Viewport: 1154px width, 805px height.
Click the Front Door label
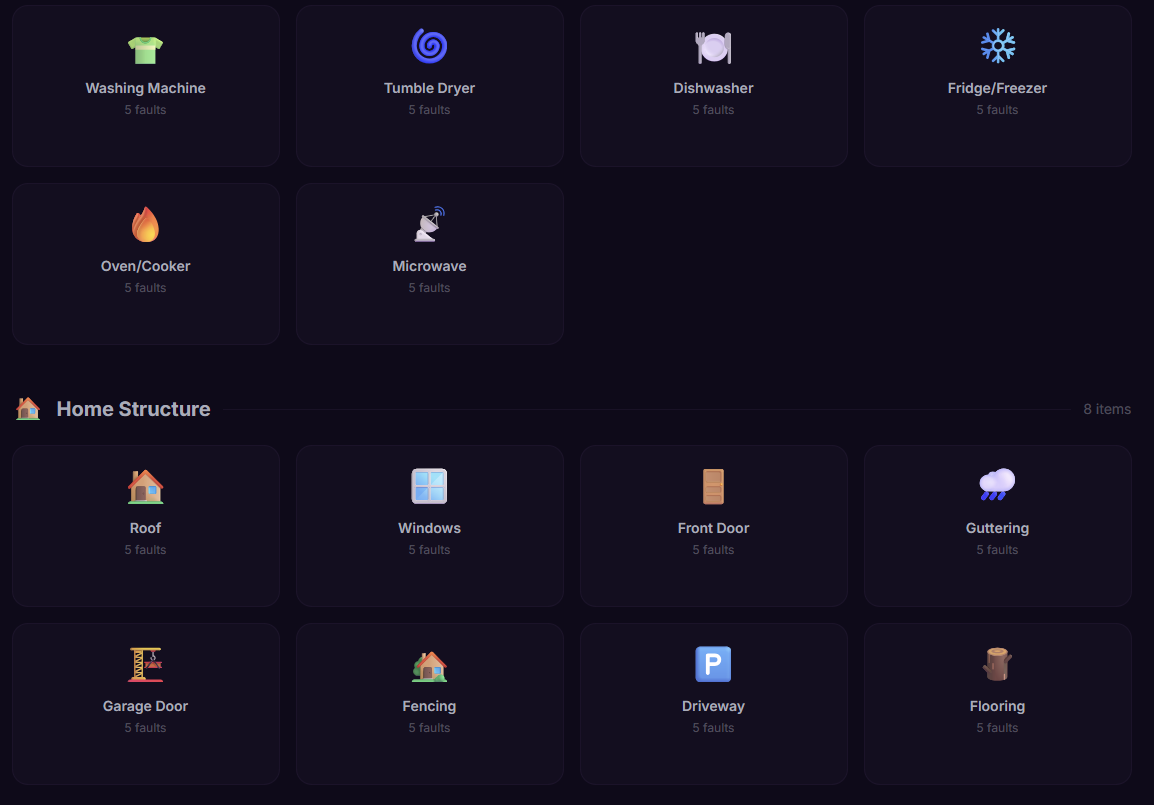tap(713, 528)
